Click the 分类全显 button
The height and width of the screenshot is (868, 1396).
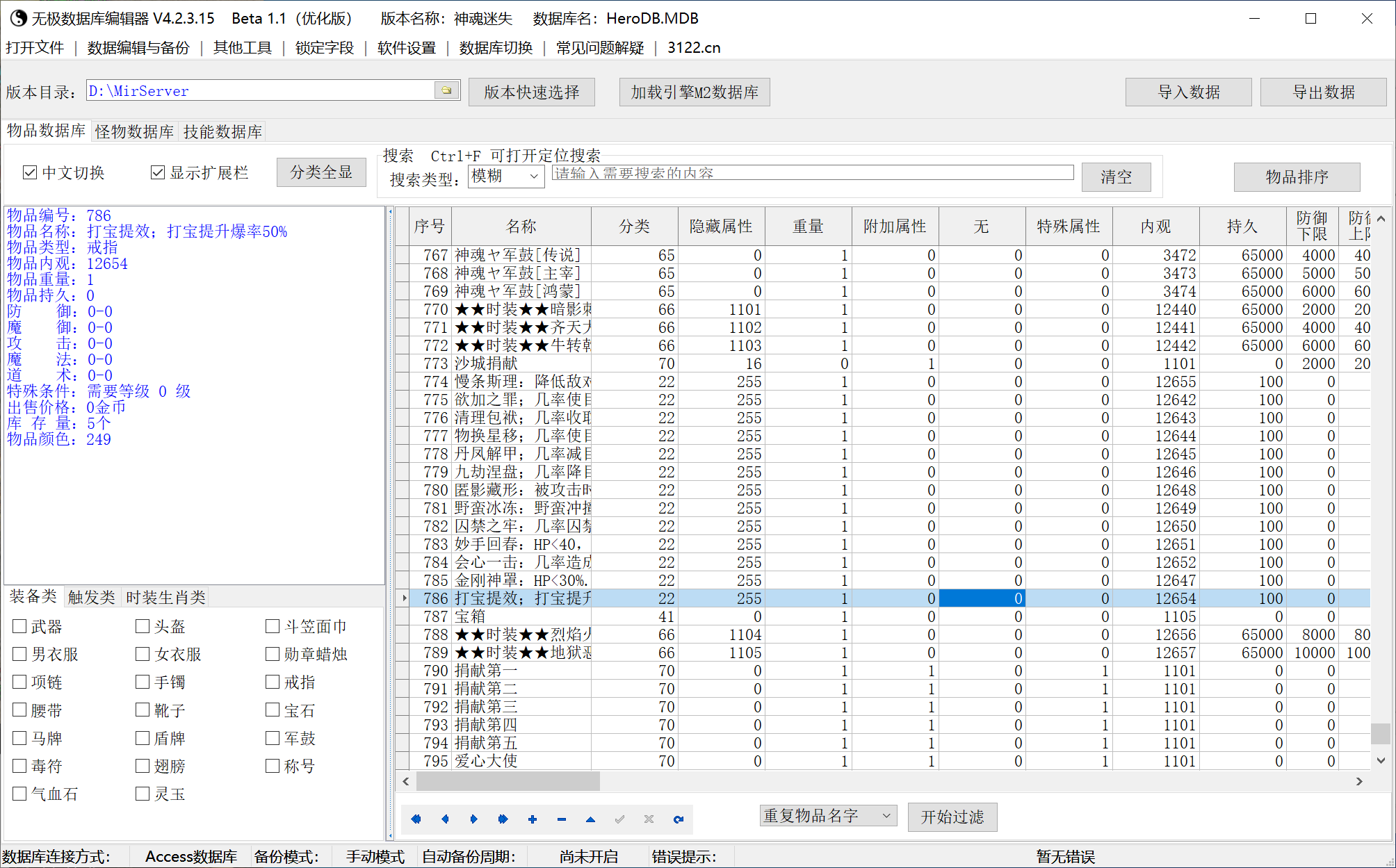(321, 172)
